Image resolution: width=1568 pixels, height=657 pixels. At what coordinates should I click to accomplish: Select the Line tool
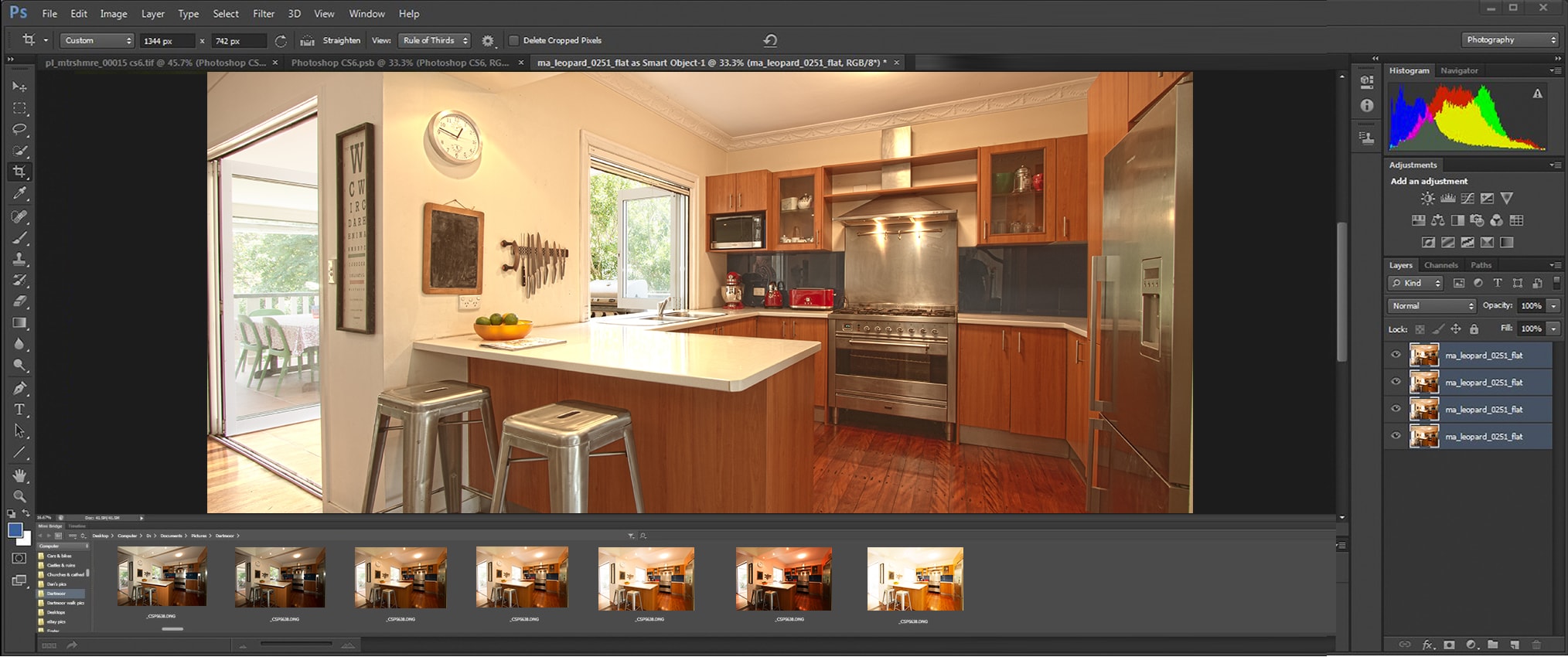point(19,453)
